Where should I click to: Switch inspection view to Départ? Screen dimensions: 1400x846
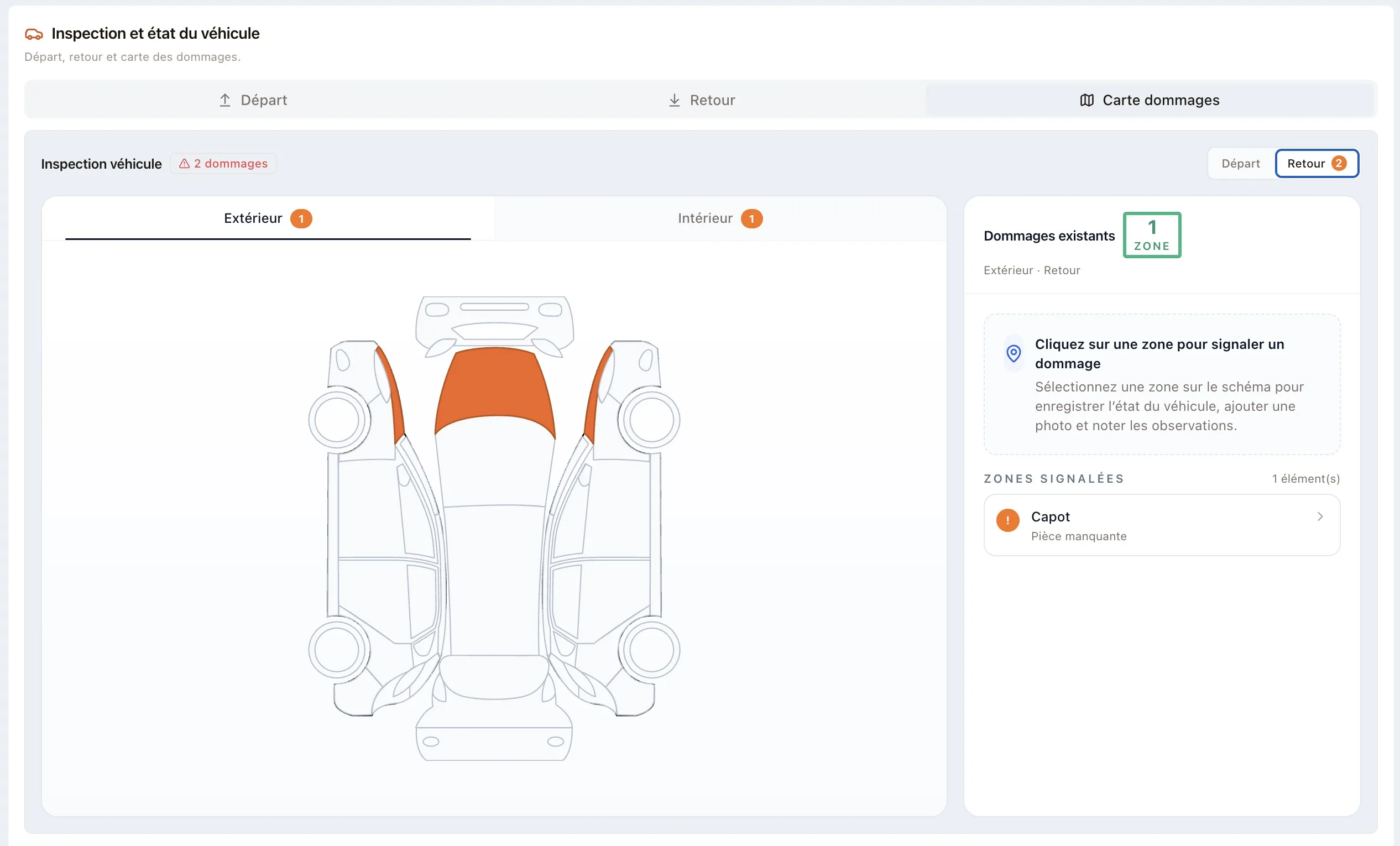tap(1240, 164)
